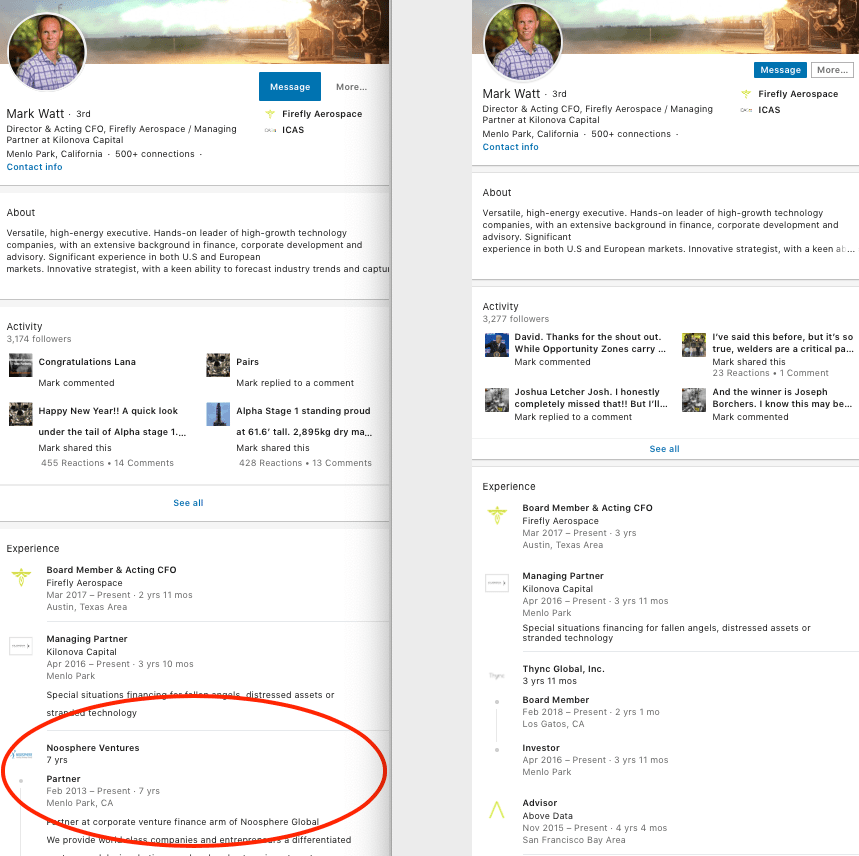Open Kilonova Capital logo in right Experience section
This screenshot has height=856, width=859.
click(x=497, y=583)
